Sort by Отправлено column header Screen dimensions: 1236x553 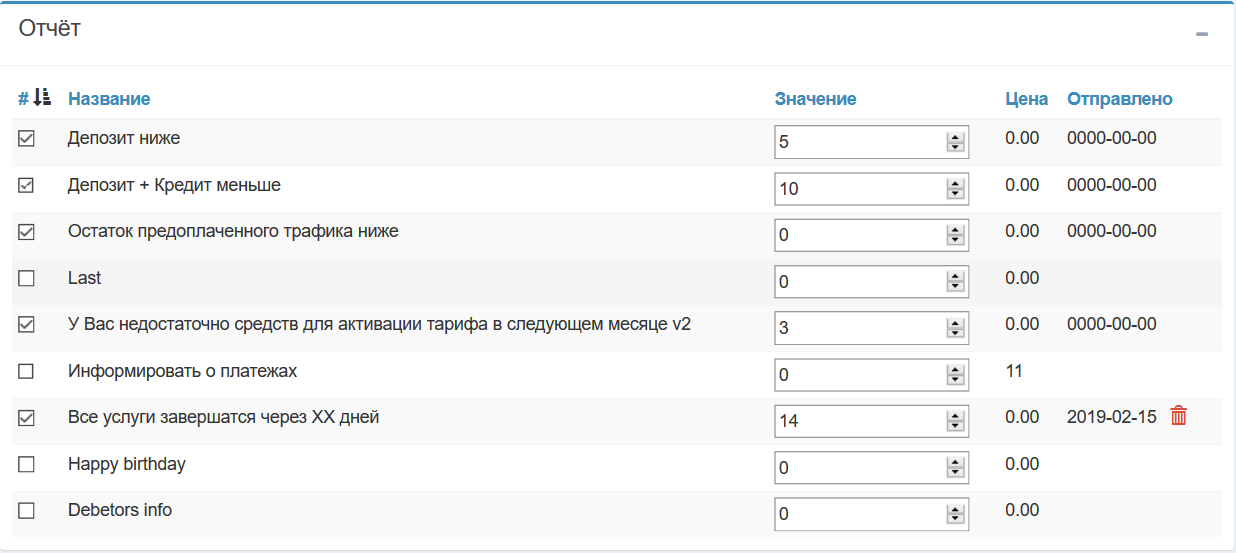[1119, 99]
